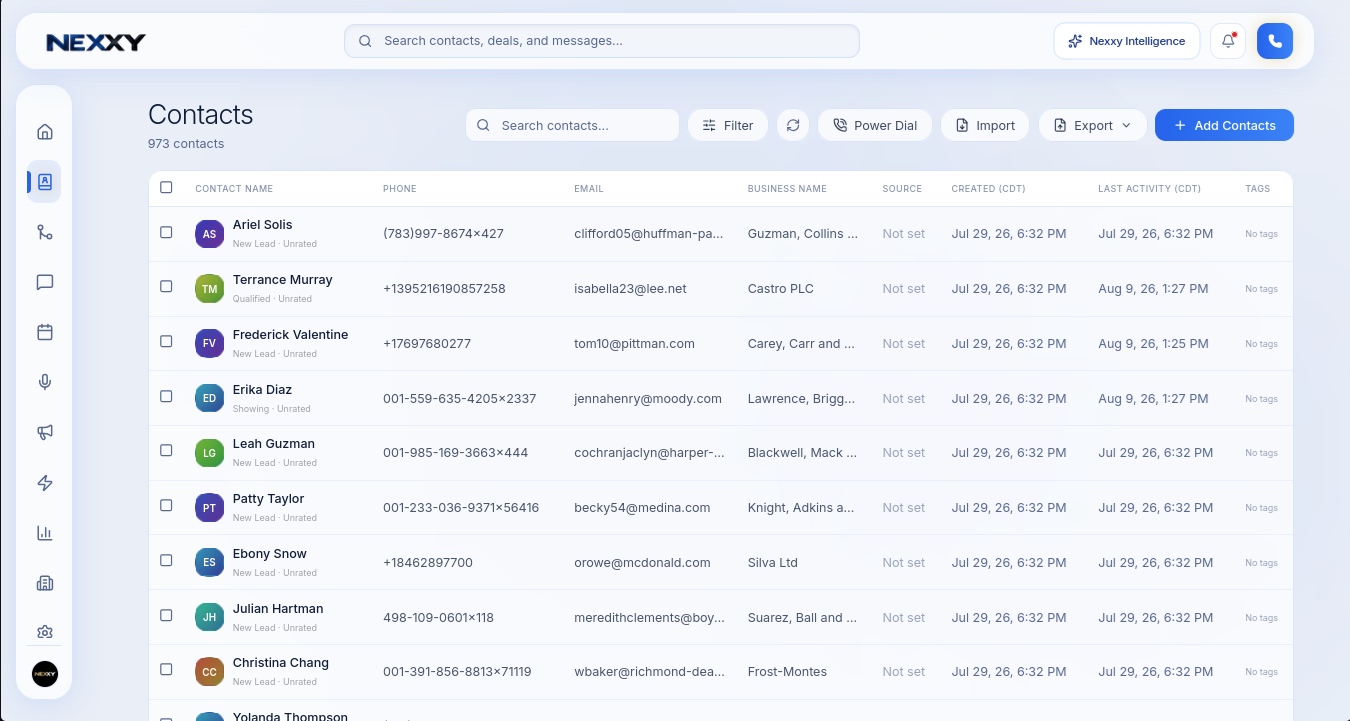
Task: Open the settings gear sidebar icon
Action: [44, 632]
